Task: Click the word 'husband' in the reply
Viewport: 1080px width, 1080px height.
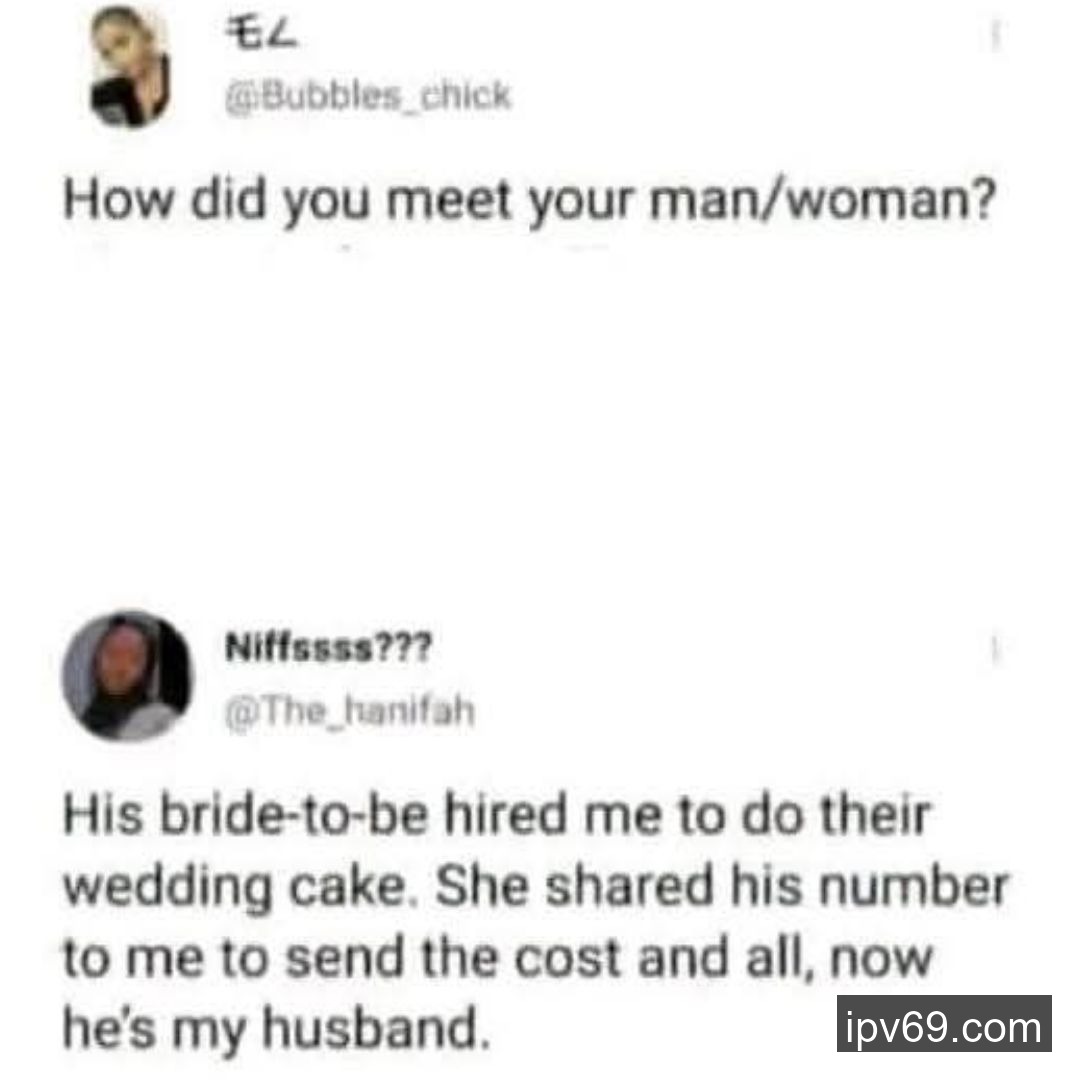Action: (371, 1027)
